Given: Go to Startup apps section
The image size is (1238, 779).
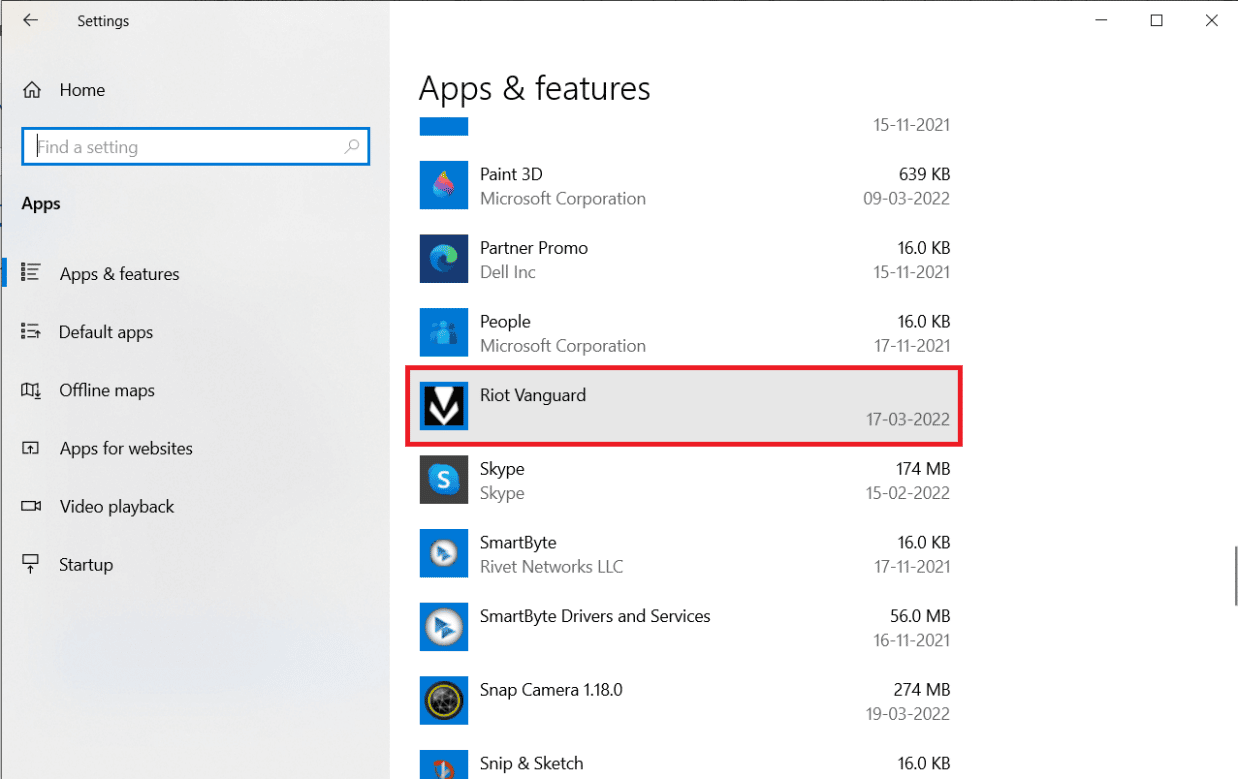Looking at the screenshot, I should pyautogui.click(x=86, y=564).
